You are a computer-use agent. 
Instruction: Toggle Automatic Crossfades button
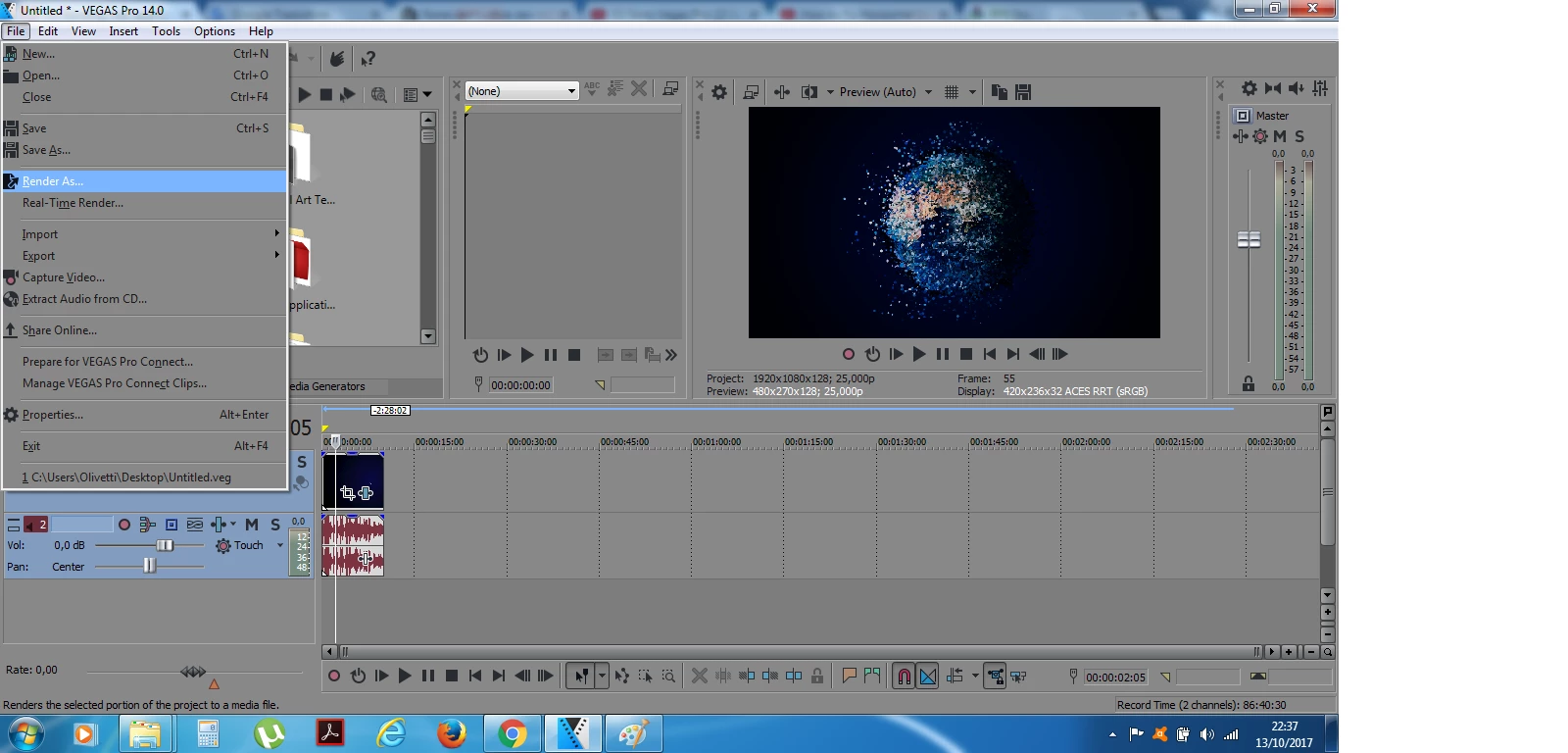coord(928,676)
